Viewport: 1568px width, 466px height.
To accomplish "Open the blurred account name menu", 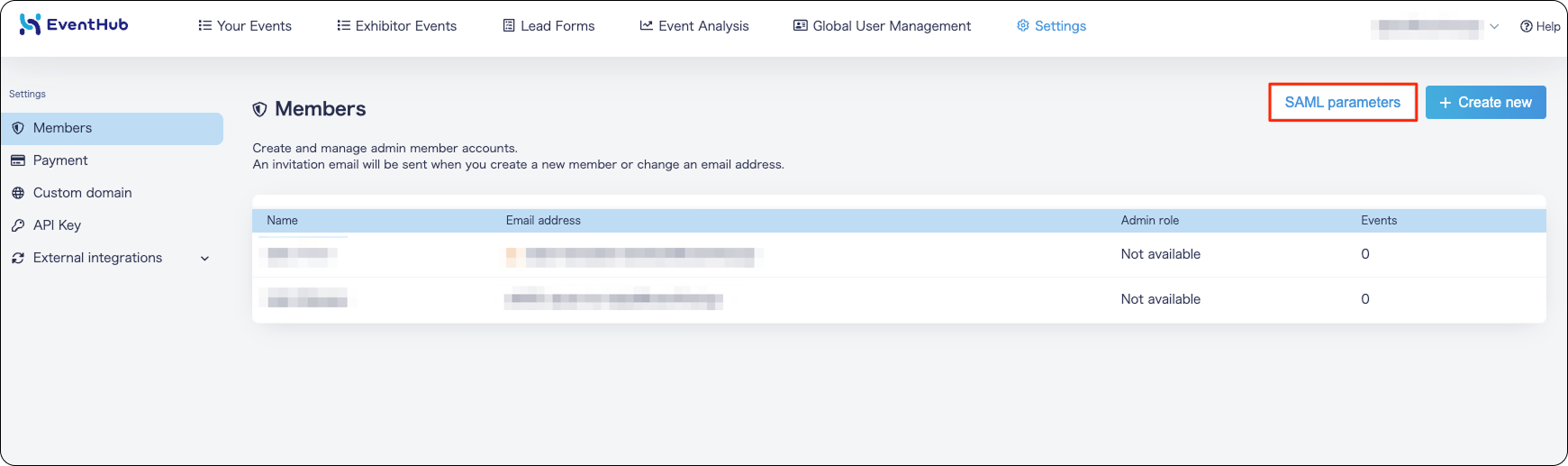I will coord(1428,27).
